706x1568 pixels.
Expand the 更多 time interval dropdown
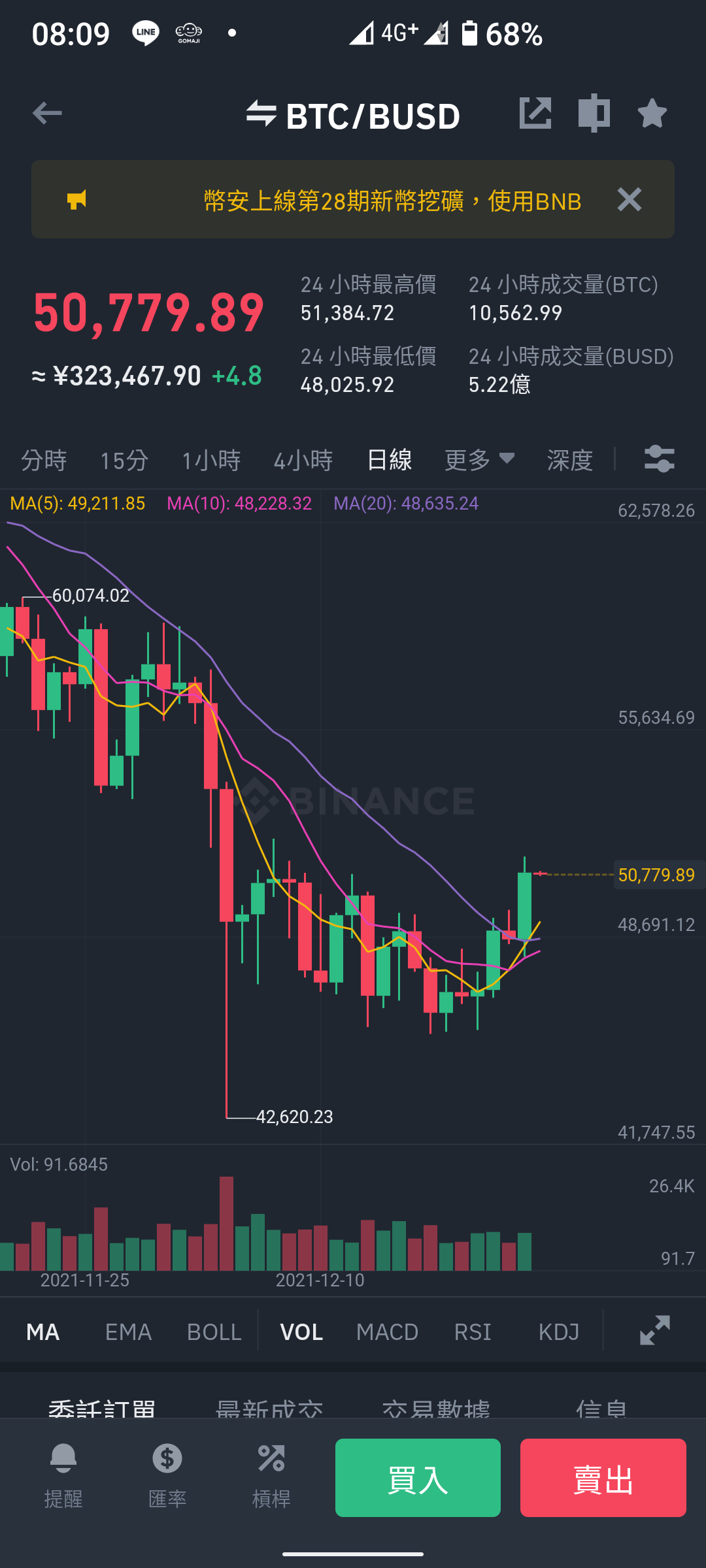tap(480, 460)
